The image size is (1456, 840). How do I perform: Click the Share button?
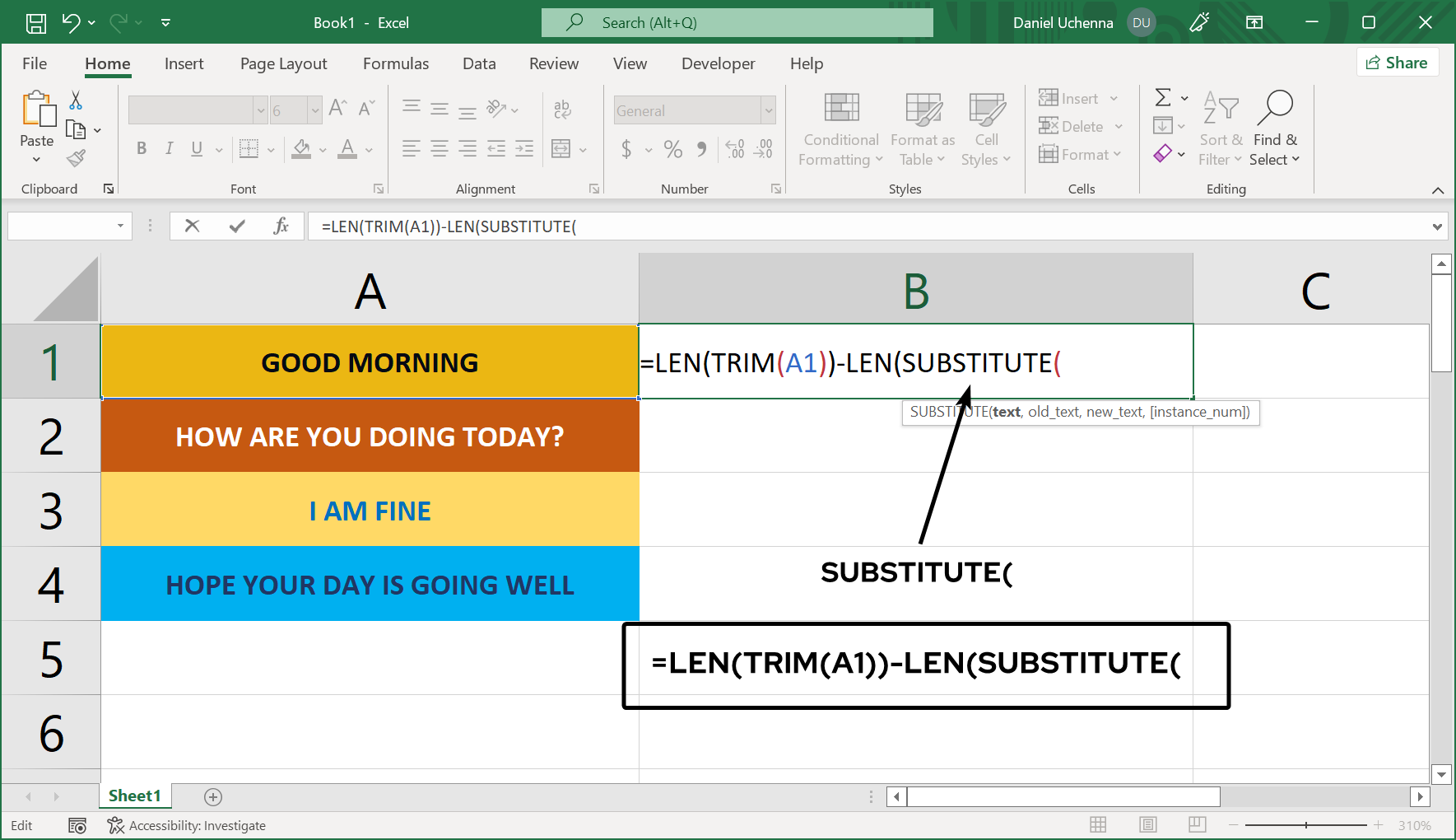[1397, 62]
